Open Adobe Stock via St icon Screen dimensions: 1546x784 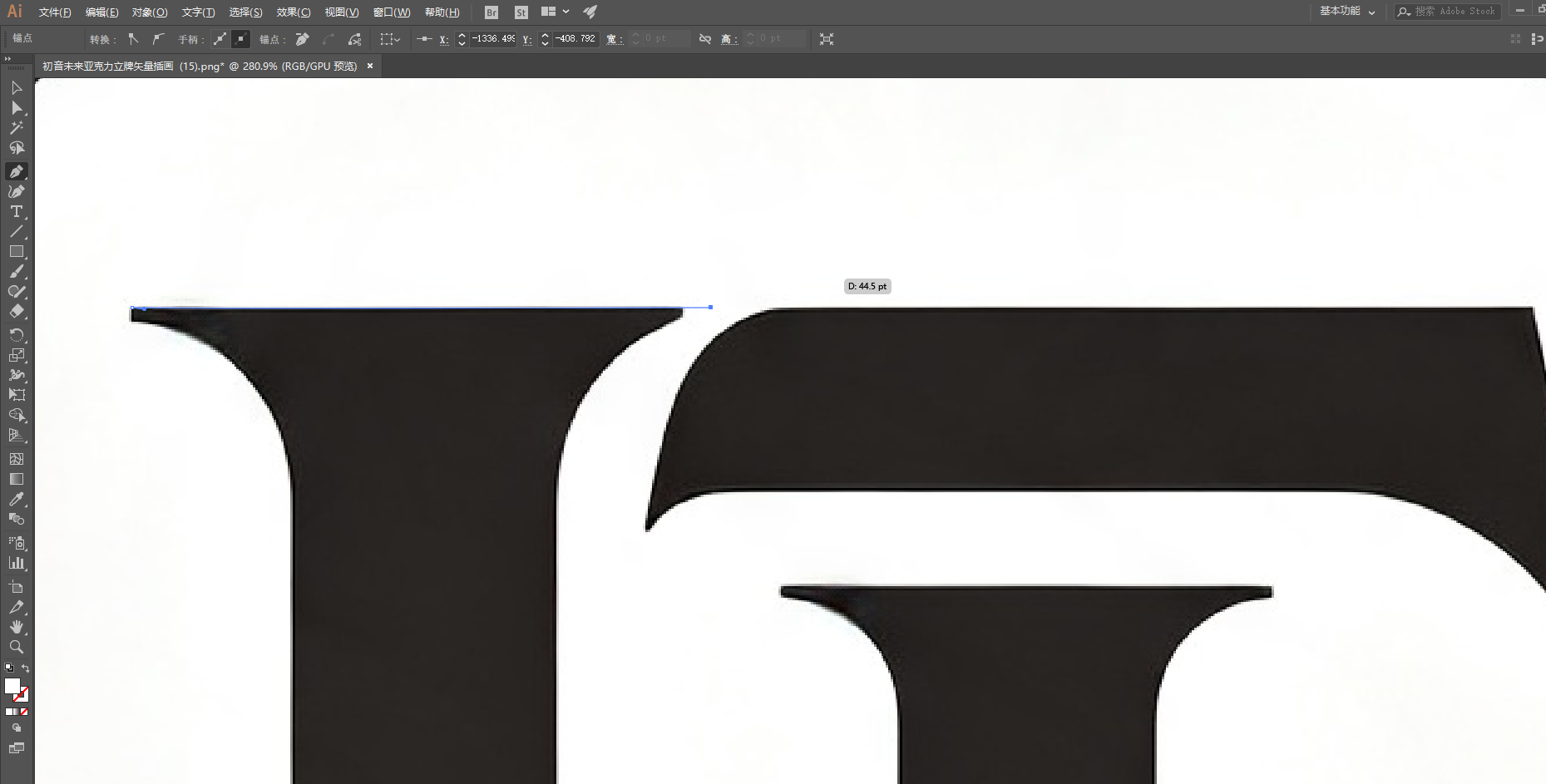[x=521, y=12]
